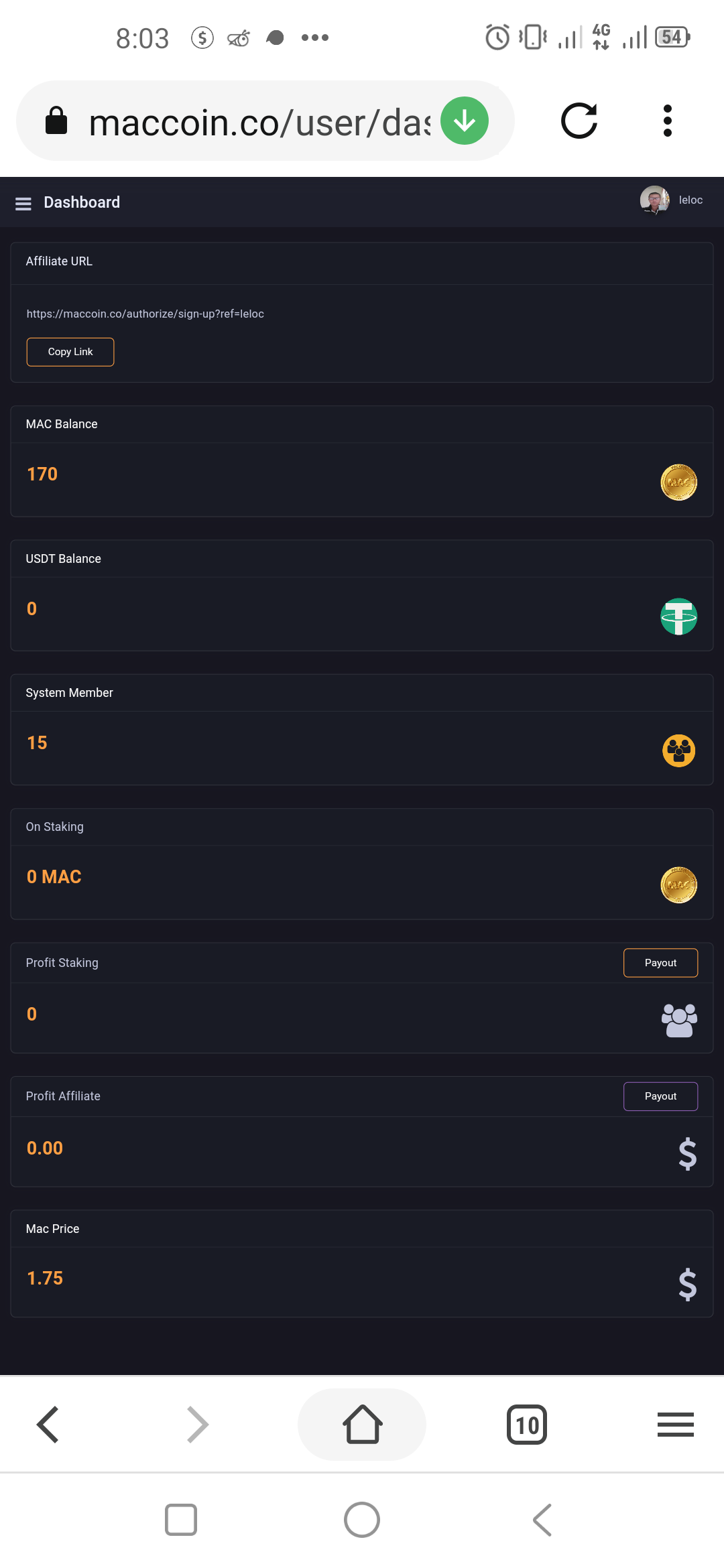Click the System Member group icon
724x1568 pixels.
pyautogui.click(x=678, y=750)
